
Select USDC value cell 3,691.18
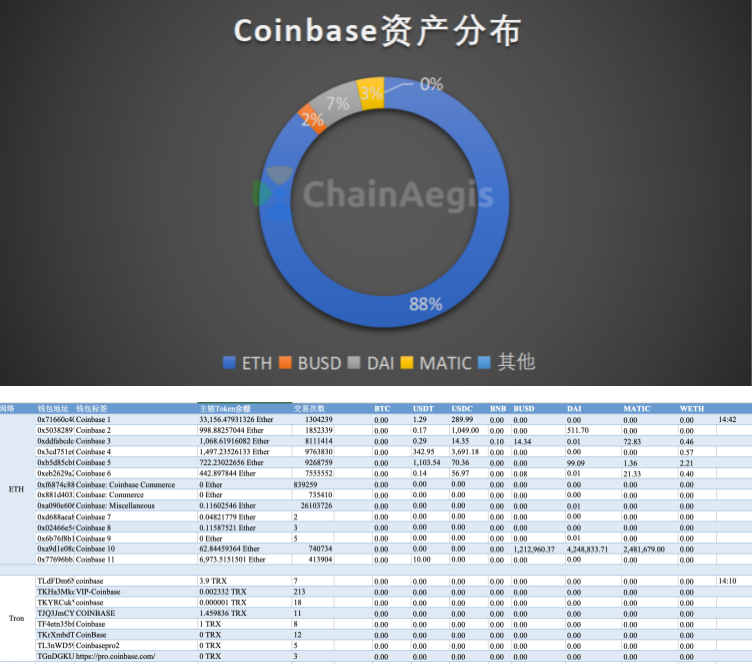pyautogui.click(x=468, y=452)
